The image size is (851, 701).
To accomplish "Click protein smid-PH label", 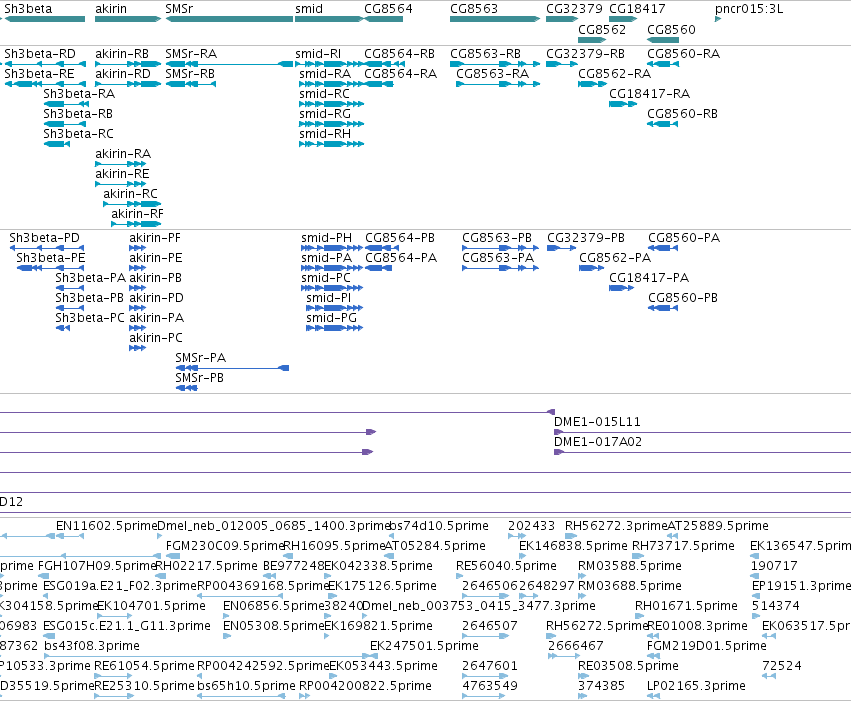I will 327,238.
